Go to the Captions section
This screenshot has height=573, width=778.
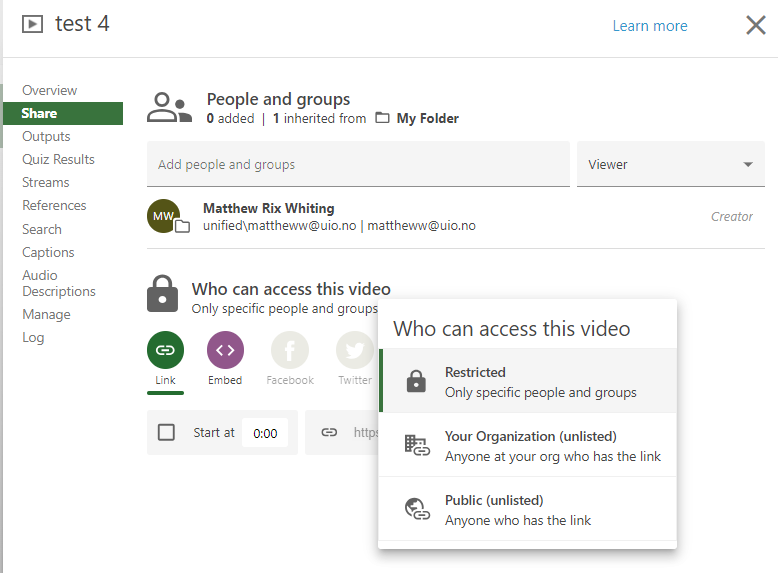[x=48, y=253]
